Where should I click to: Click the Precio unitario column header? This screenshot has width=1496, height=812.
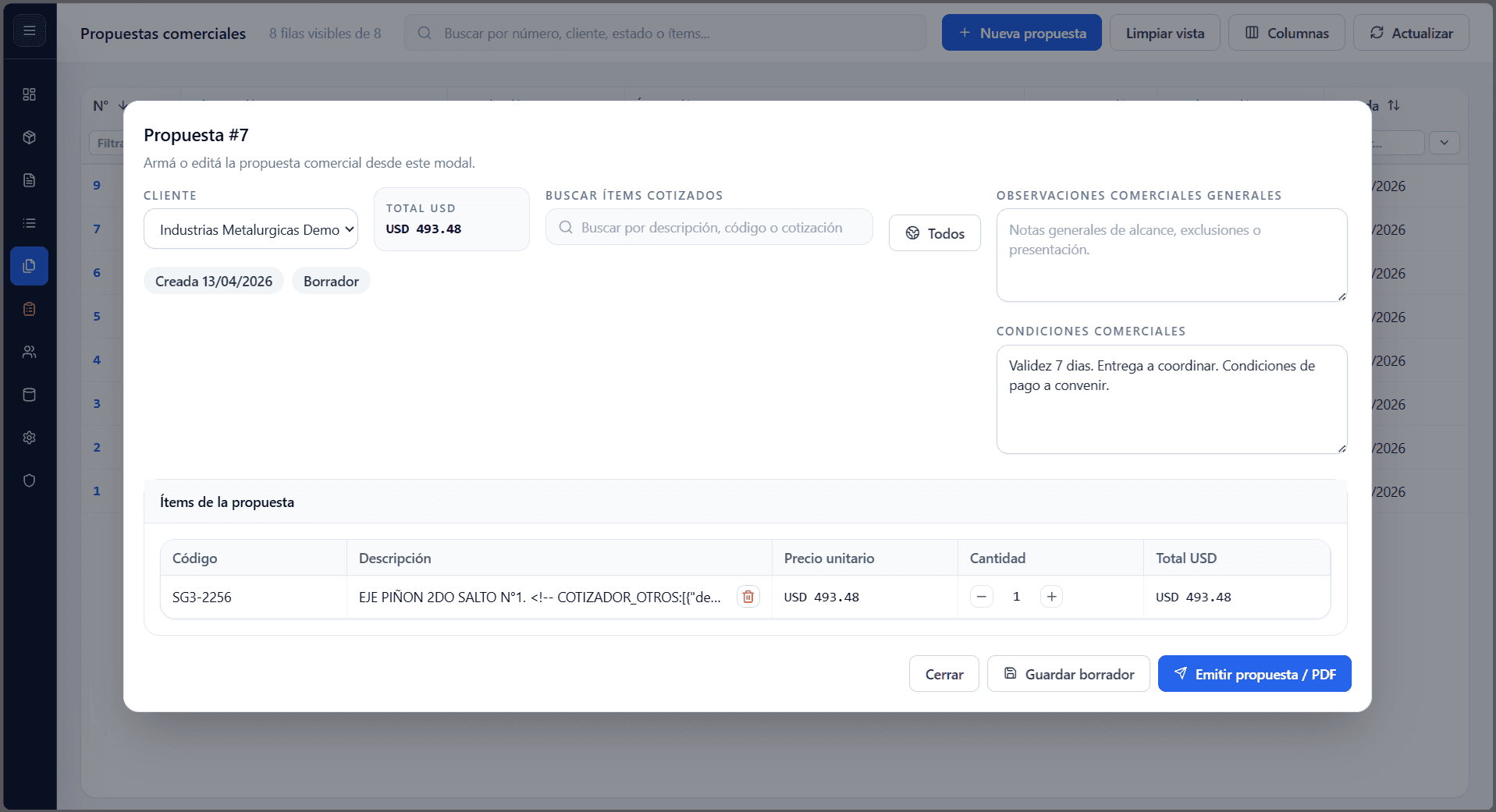pos(865,558)
